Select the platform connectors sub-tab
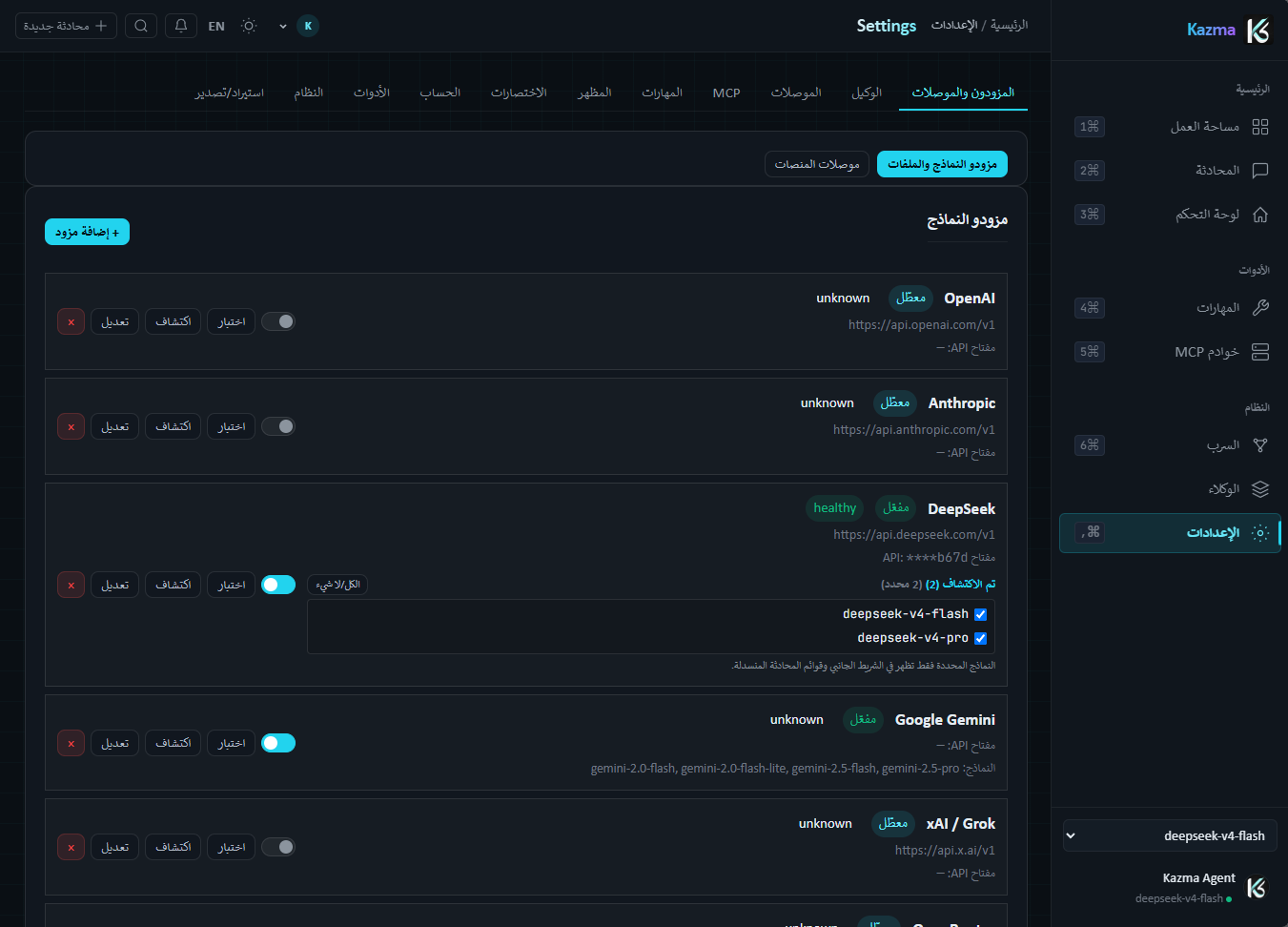 (x=817, y=164)
